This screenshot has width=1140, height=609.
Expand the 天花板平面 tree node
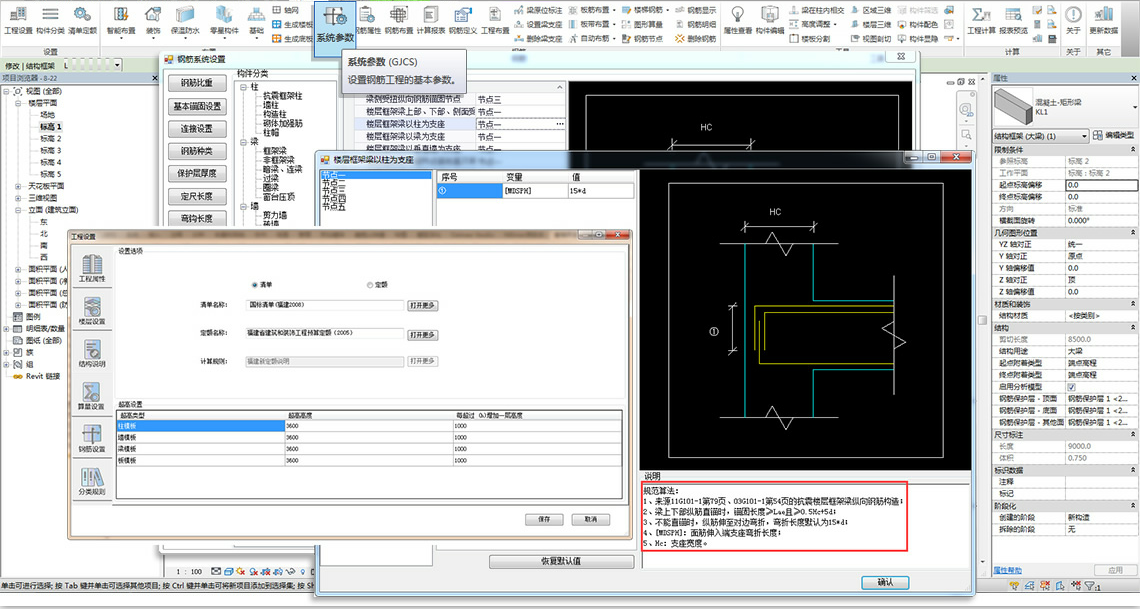coord(19,185)
